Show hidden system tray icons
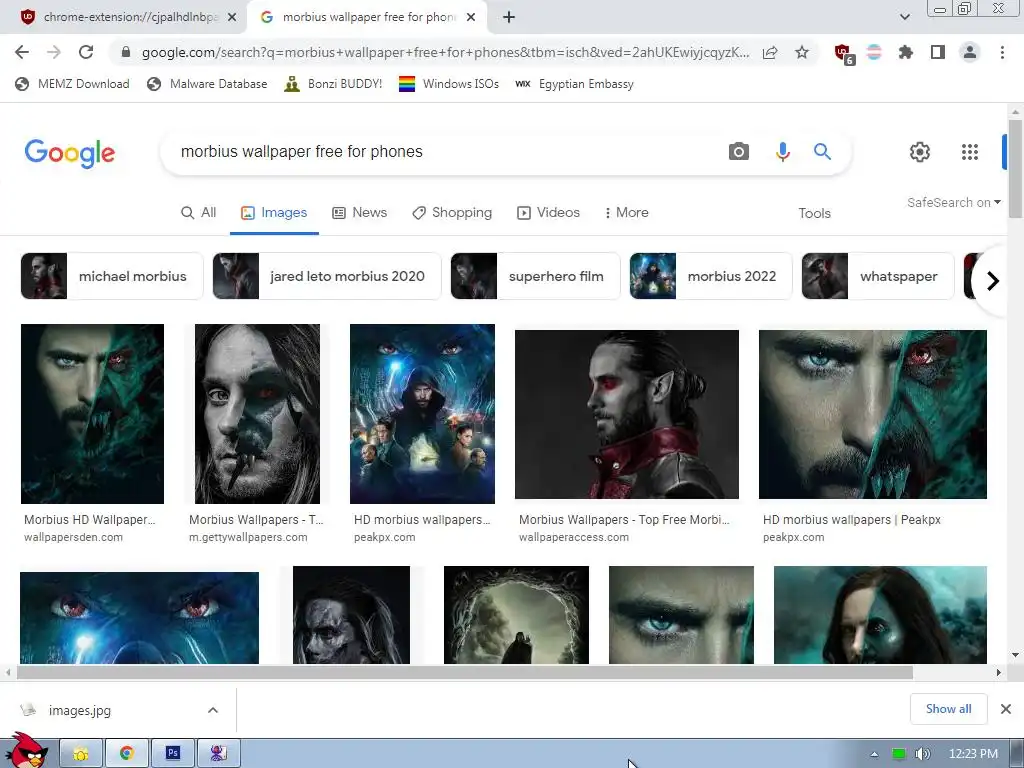This screenshot has width=1024, height=768. pos(874,754)
